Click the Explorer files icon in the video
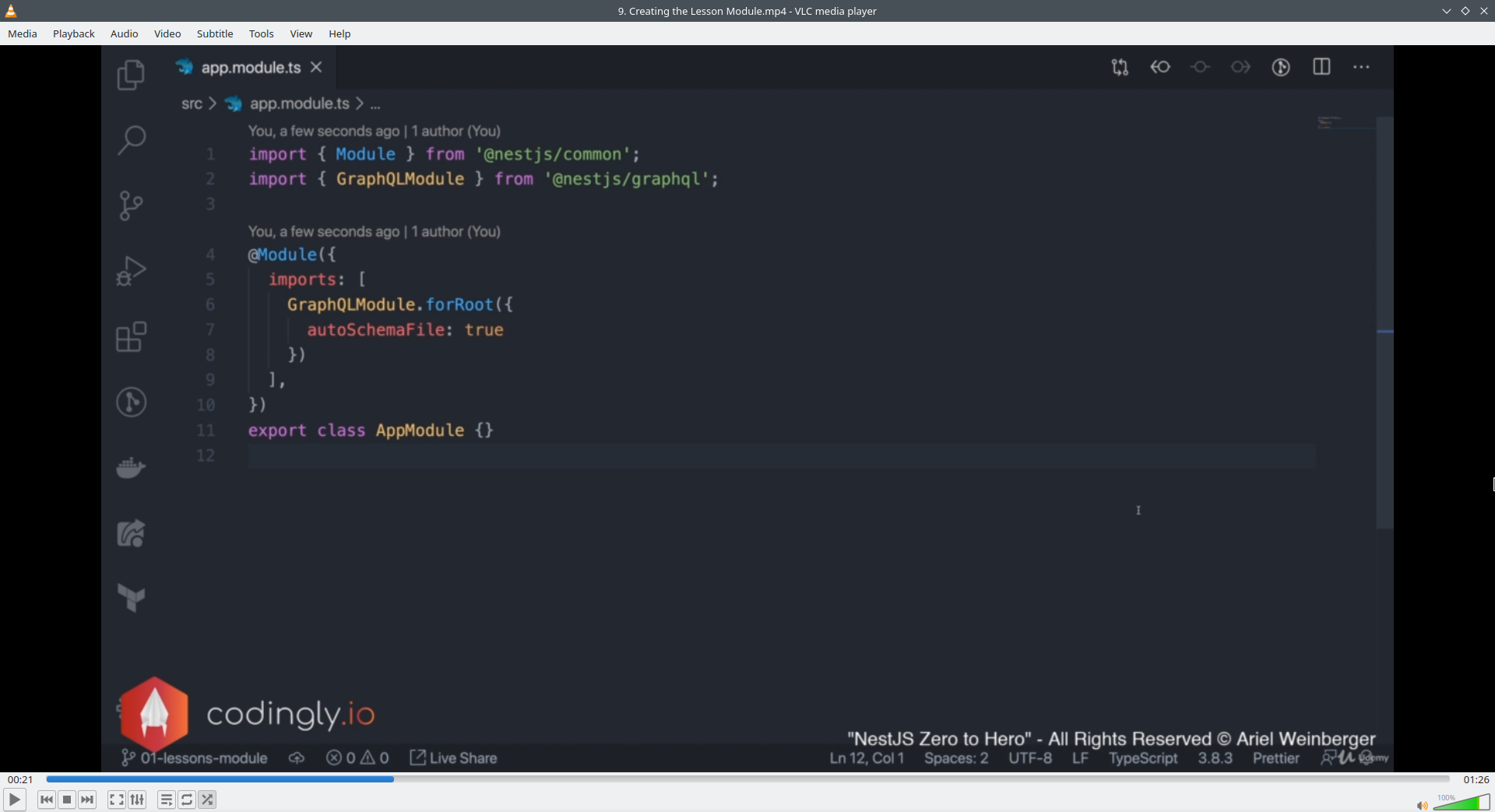Image resolution: width=1495 pixels, height=812 pixels. [131, 76]
